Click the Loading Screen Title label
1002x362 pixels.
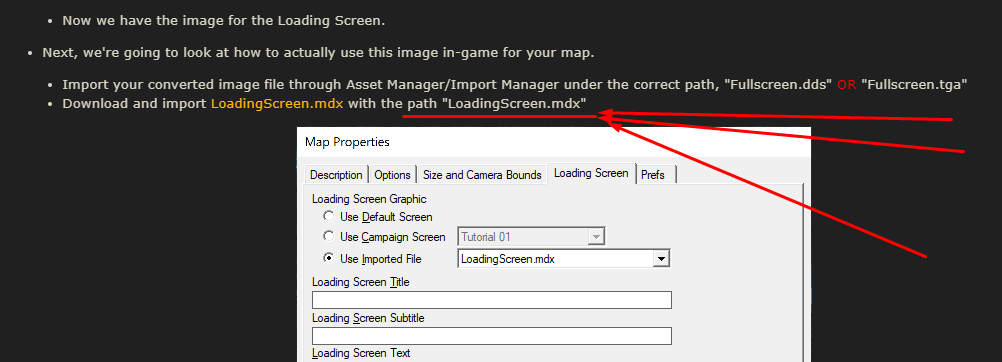click(x=360, y=281)
